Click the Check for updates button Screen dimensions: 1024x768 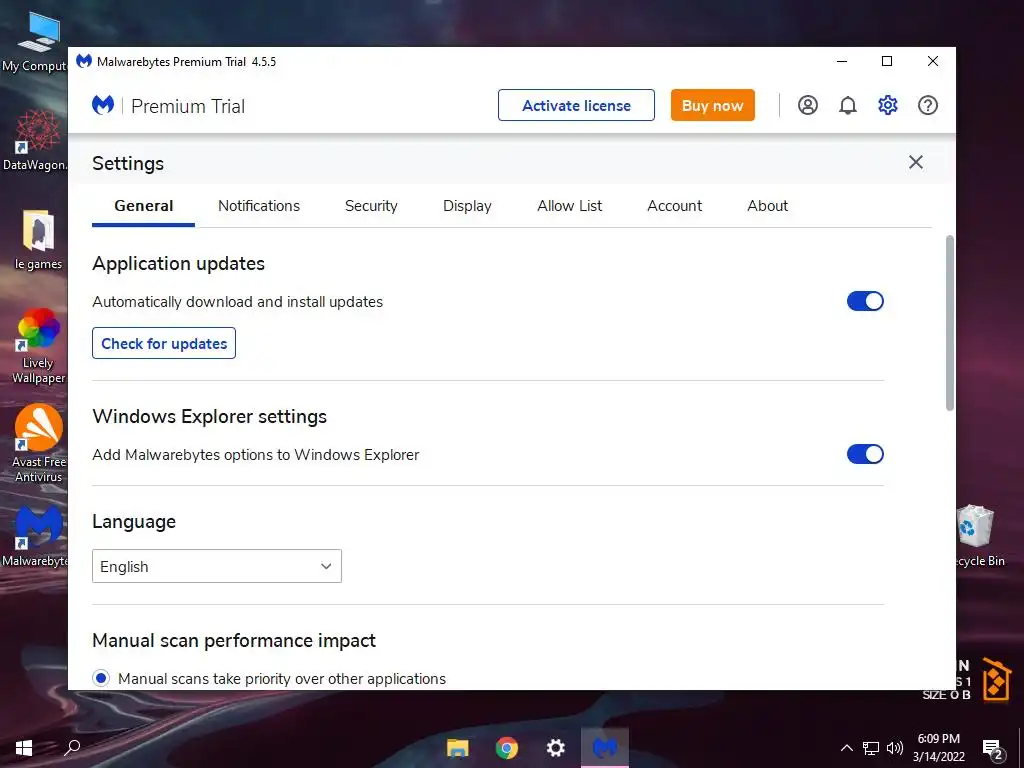[x=164, y=344]
